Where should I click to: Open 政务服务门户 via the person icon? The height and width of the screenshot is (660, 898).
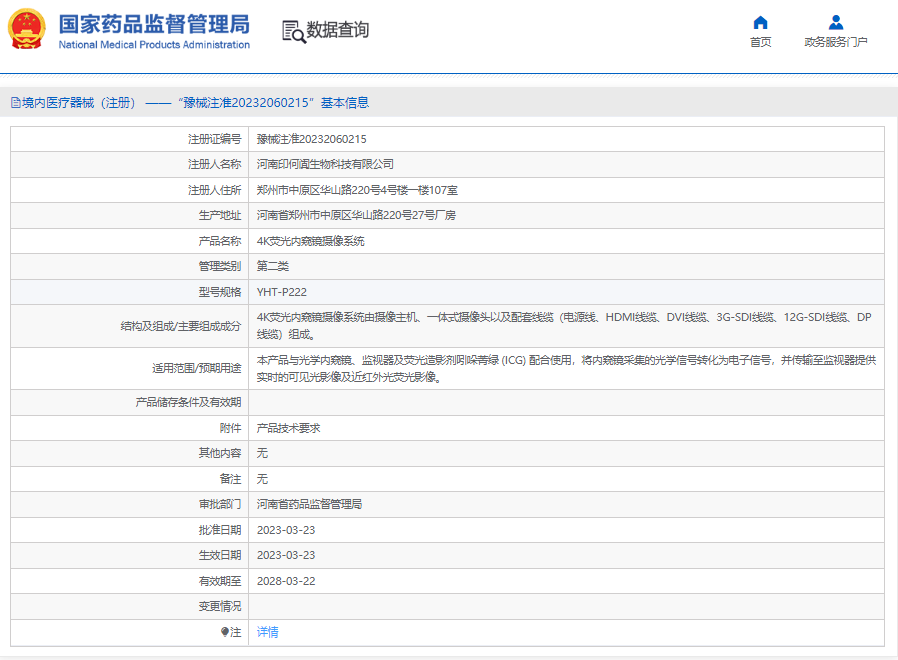click(836, 22)
